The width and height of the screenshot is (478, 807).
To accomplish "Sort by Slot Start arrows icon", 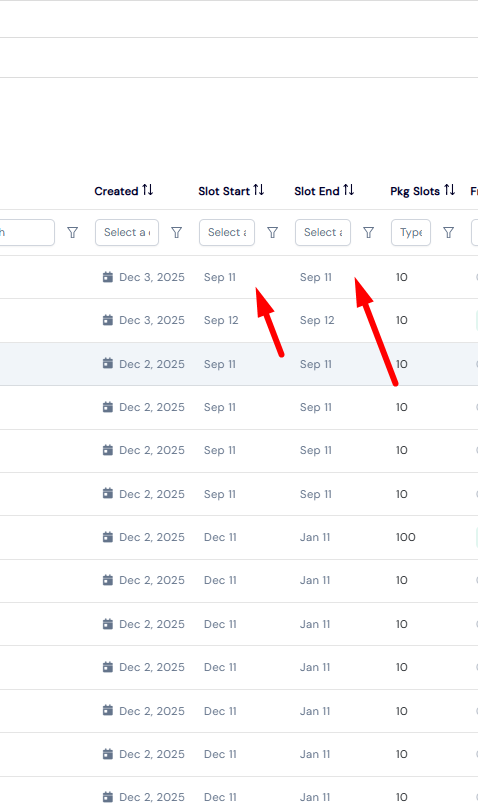I will (x=259, y=190).
